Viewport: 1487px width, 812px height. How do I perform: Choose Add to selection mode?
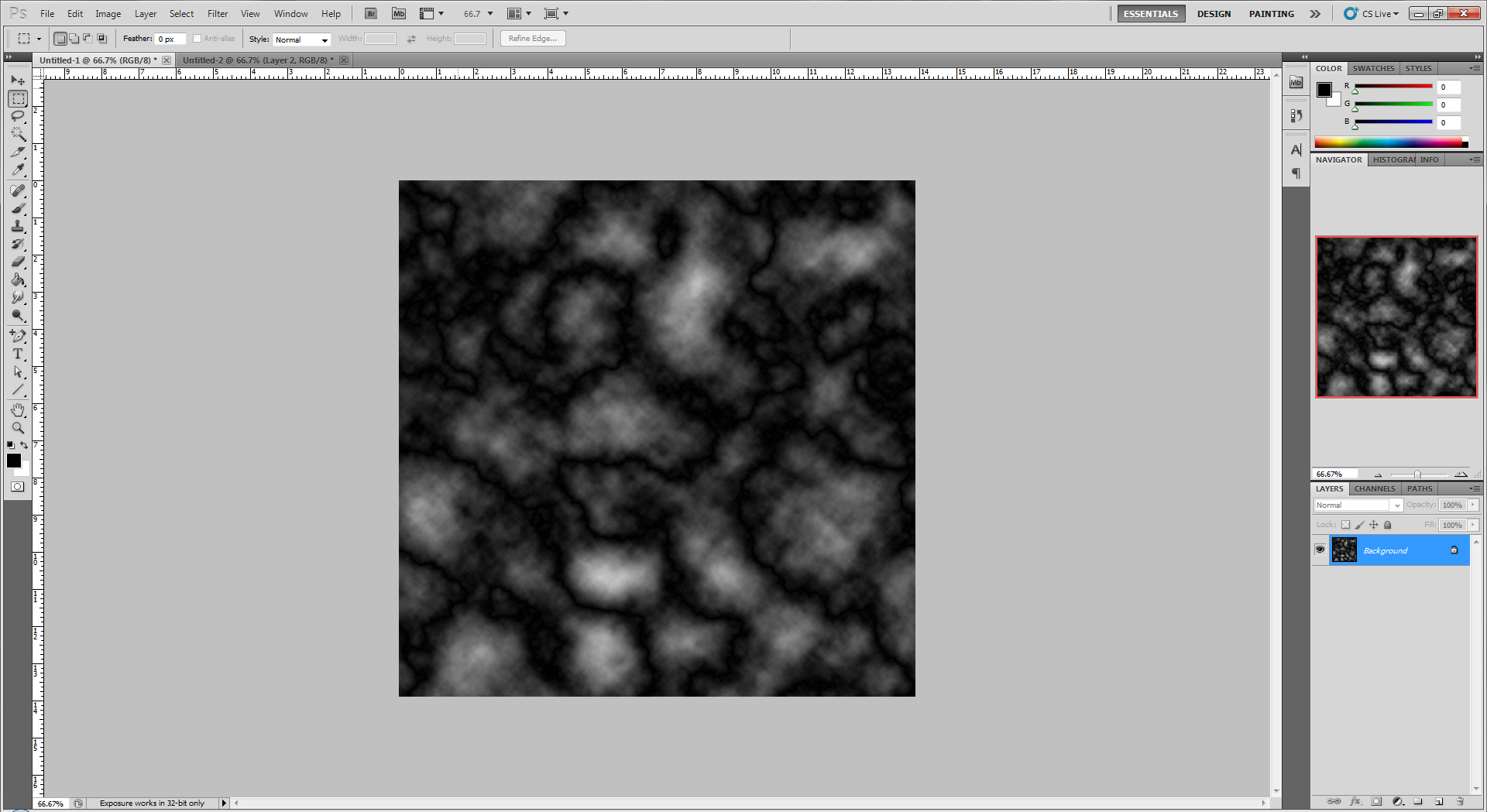click(x=74, y=39)
